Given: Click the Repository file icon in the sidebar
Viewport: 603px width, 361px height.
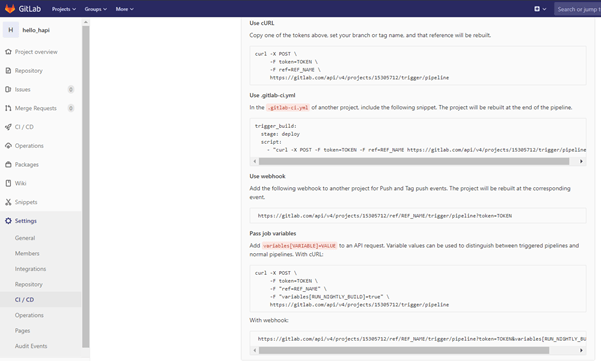Looking at the screenshot, I should tap(8, 70).
